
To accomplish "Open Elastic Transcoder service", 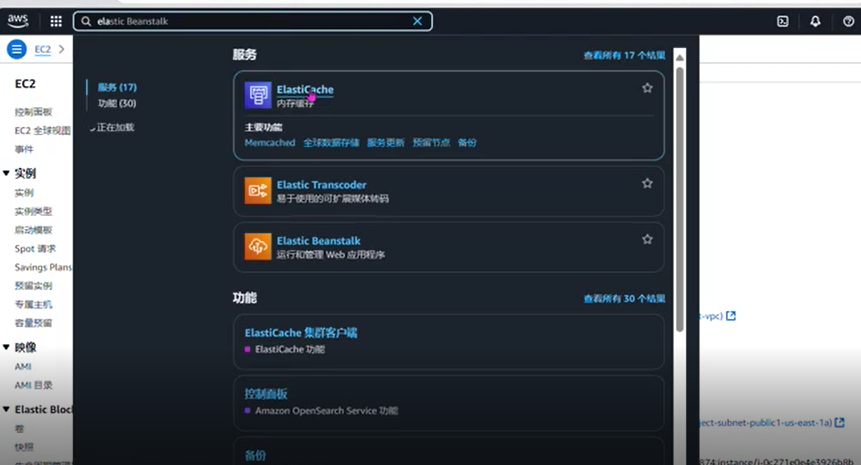I will [321, 184].
